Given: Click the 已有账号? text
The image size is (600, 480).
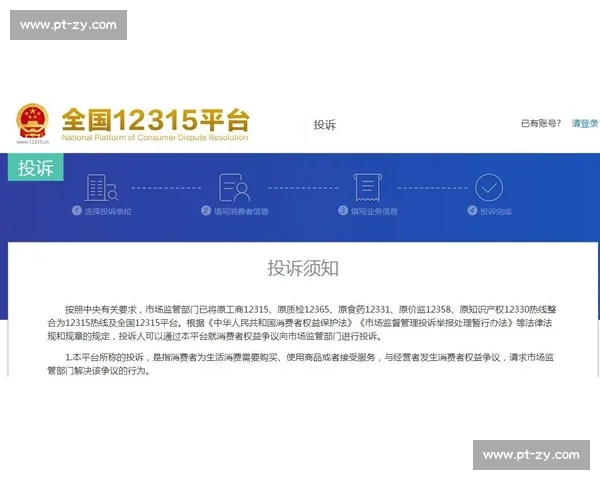Looking at the screenshot, I should 541,123.
